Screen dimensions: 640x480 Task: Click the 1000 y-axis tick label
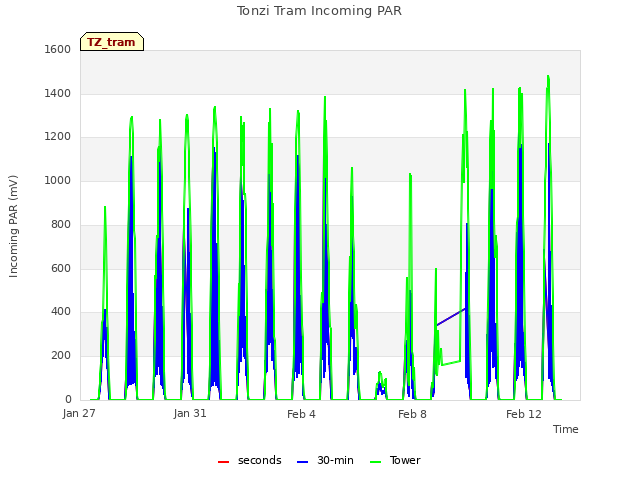pos(58,180)
